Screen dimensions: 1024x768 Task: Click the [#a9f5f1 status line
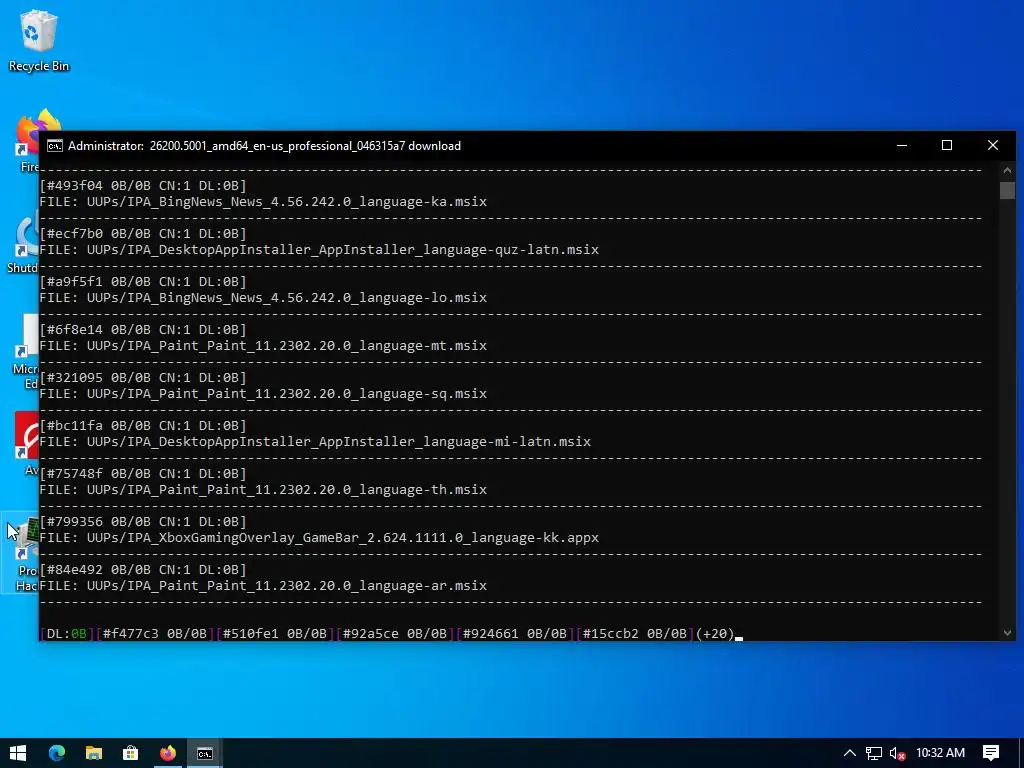click(143, 281)
